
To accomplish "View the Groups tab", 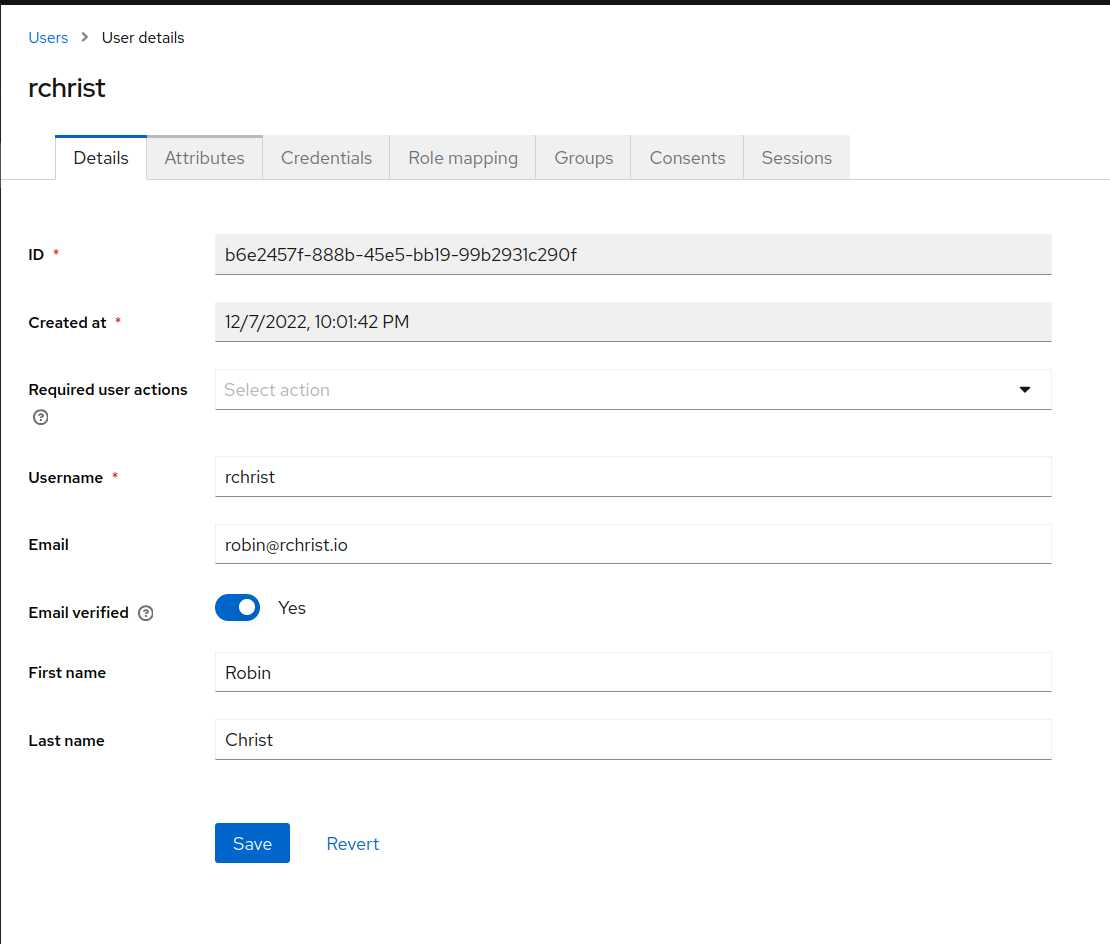I will (x=583, y=158).
